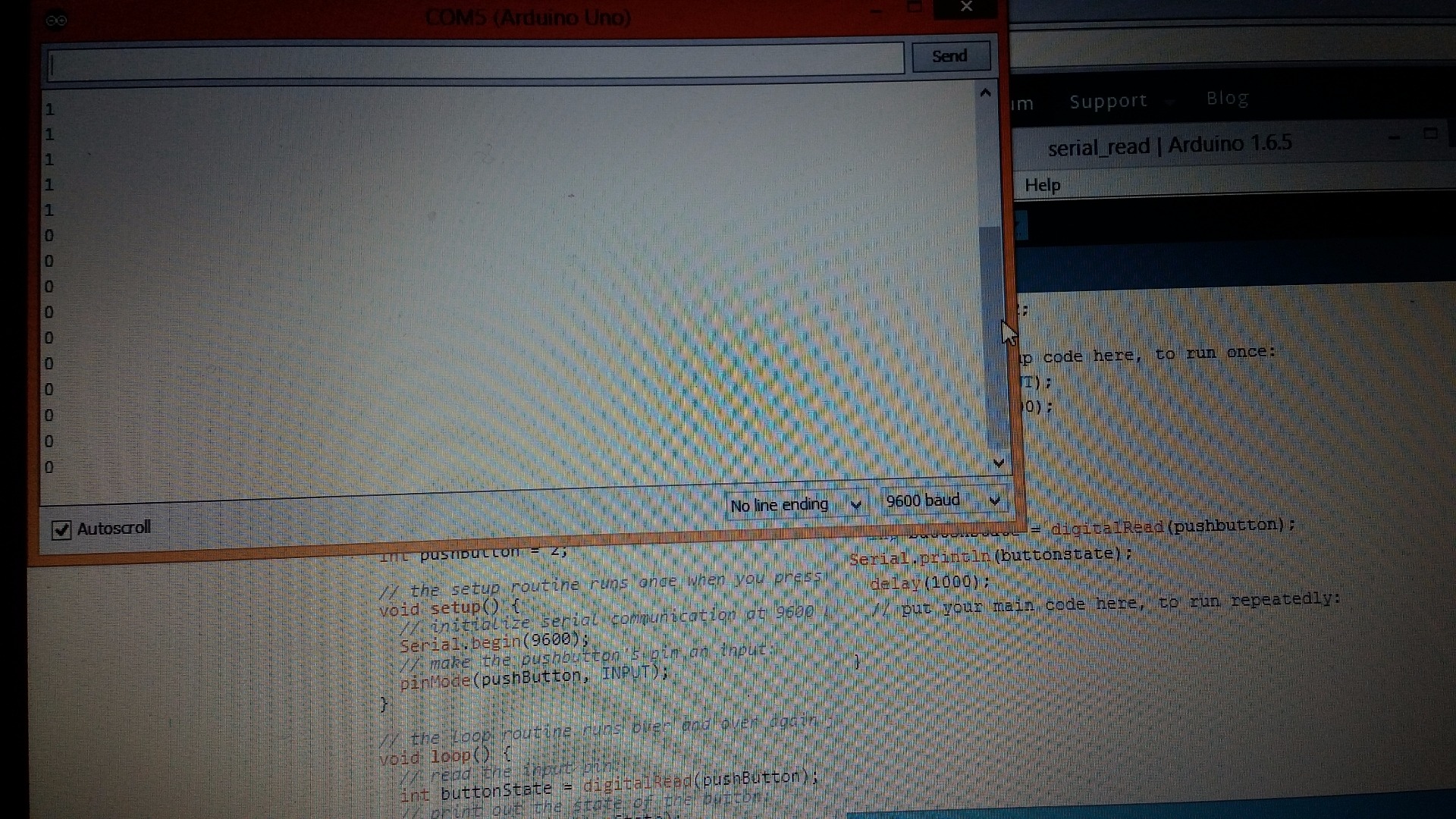Click 'int buttonState = digitalRead(pushButton);' webpage line
Image resolution: width=1456 pixels, height=819 pixels.
(x=610, y=786)
